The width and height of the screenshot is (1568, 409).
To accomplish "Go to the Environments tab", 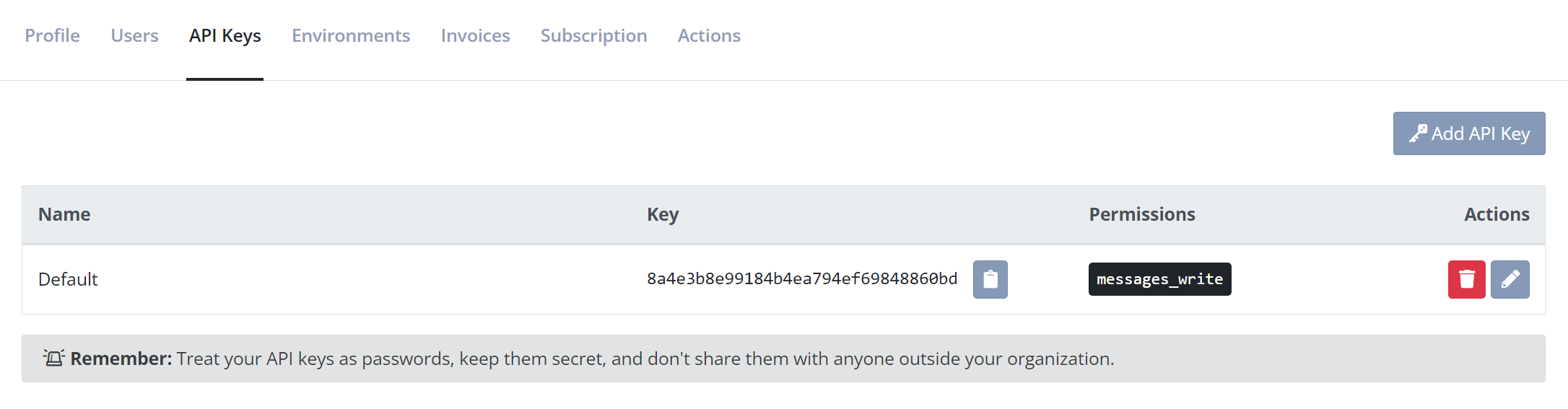I will [x=351, y=35].
